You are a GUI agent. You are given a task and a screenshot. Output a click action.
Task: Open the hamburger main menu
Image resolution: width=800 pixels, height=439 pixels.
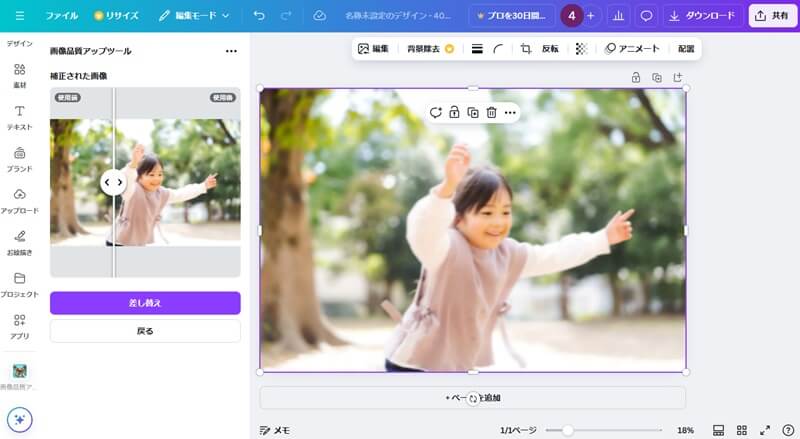click(20, 16)
